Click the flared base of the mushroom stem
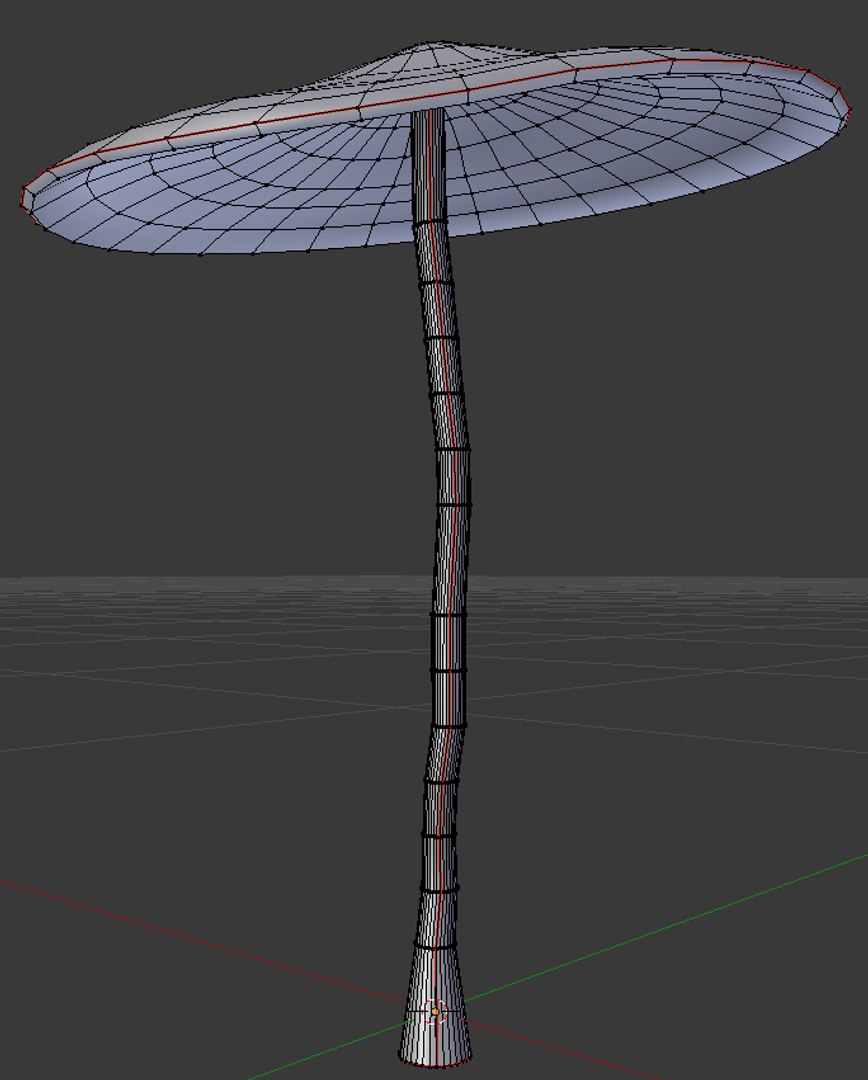The image size is (868, 1080). tap(435, 1006)
